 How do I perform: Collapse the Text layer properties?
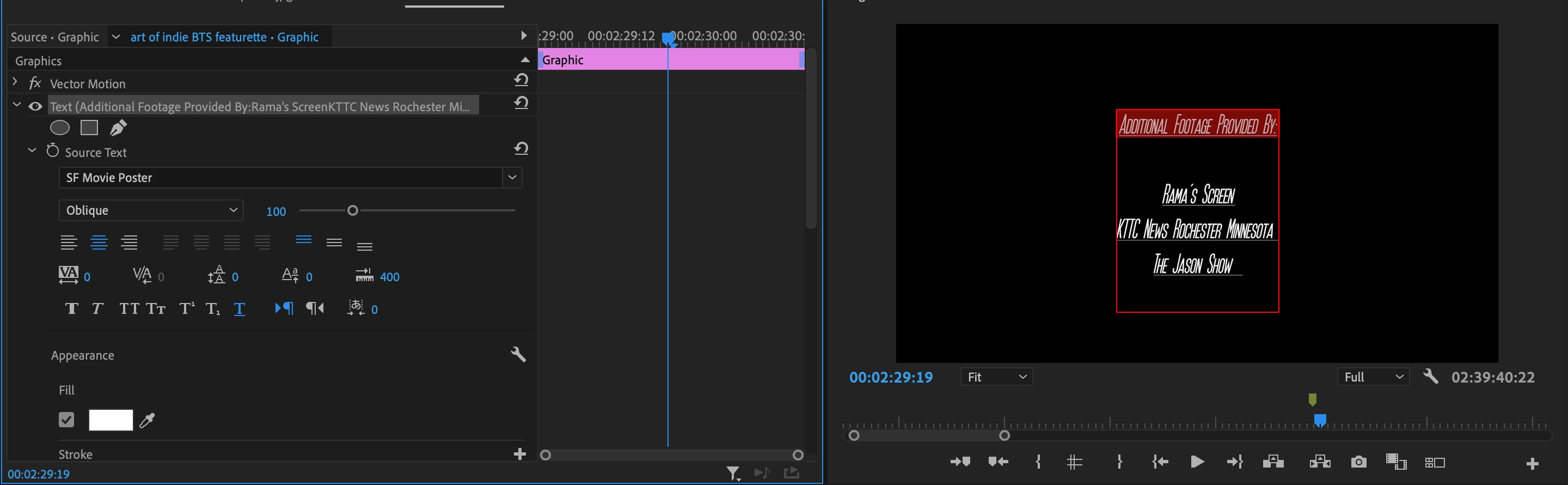(x=16, y=105)
